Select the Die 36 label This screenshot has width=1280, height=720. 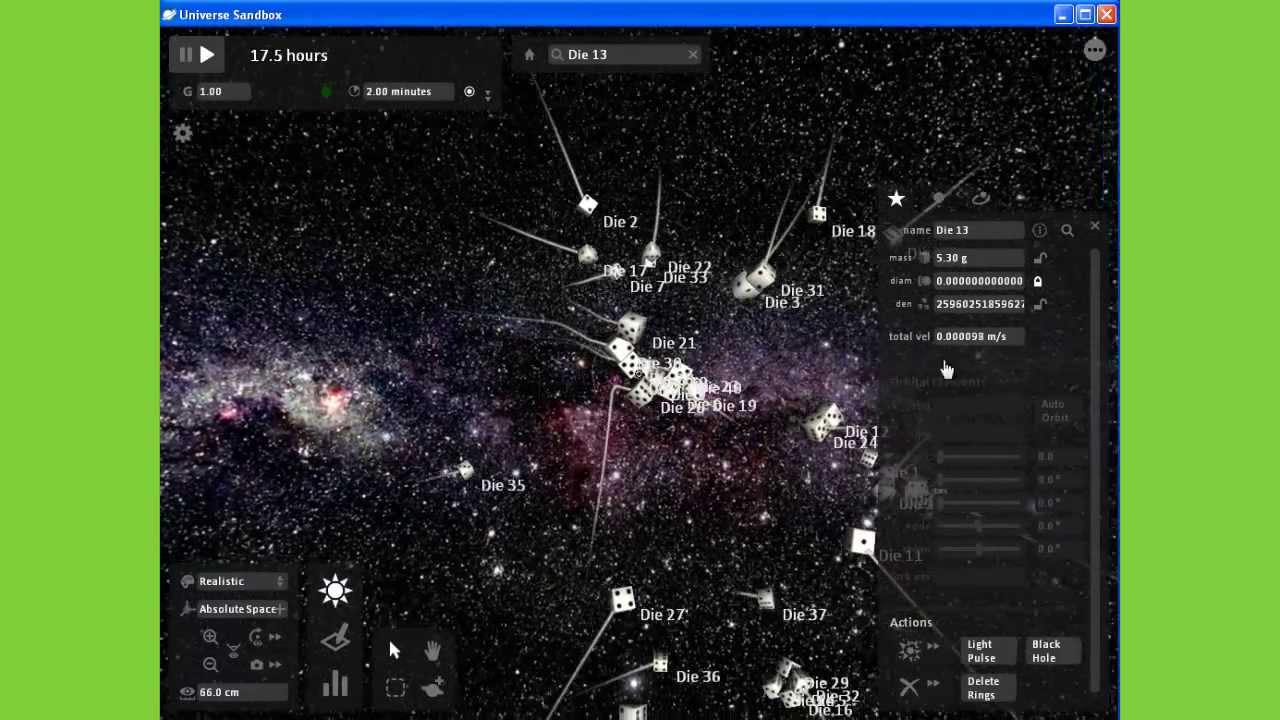tap(698, 677)
